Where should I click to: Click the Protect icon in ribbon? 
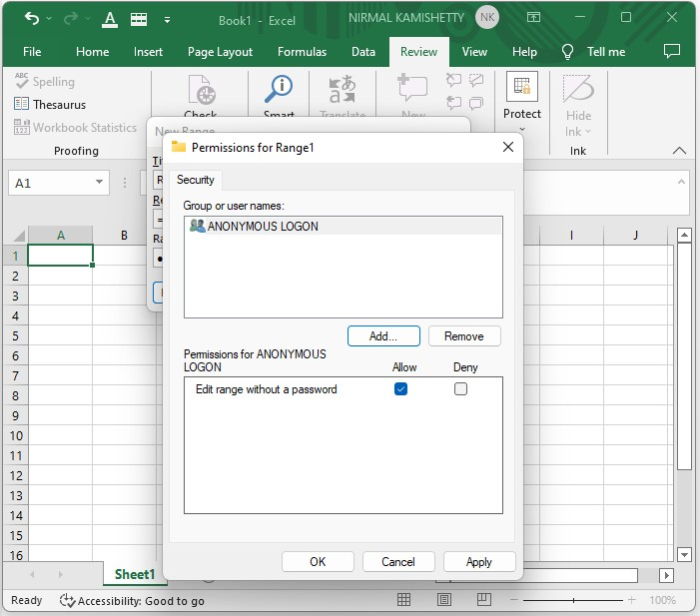point(522,88)
